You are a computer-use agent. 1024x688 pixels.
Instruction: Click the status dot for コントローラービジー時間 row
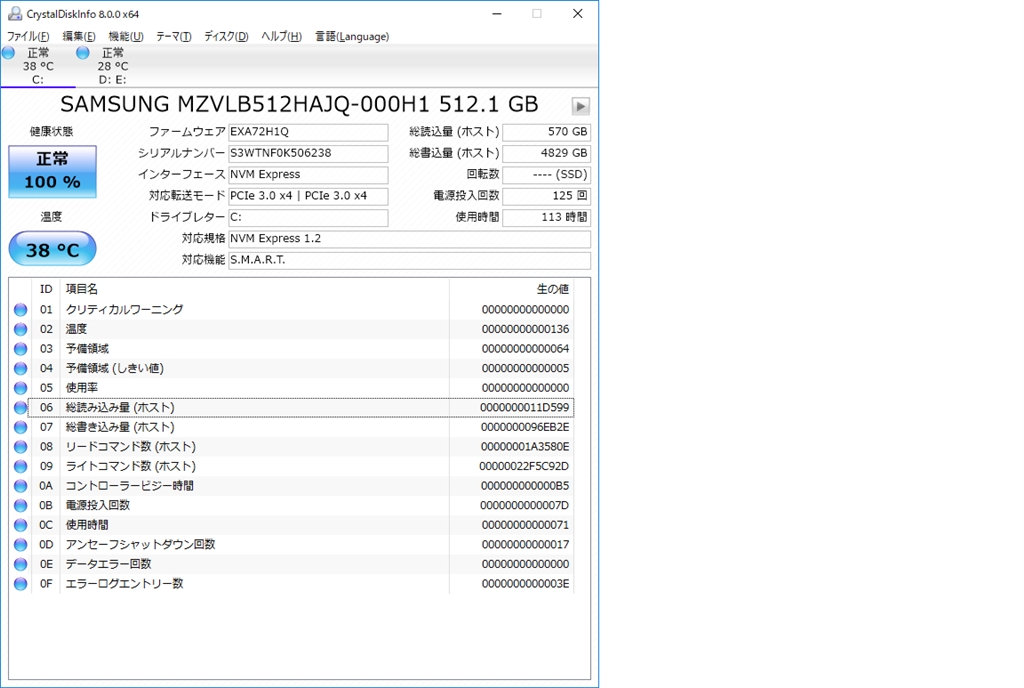coord(21,486)
